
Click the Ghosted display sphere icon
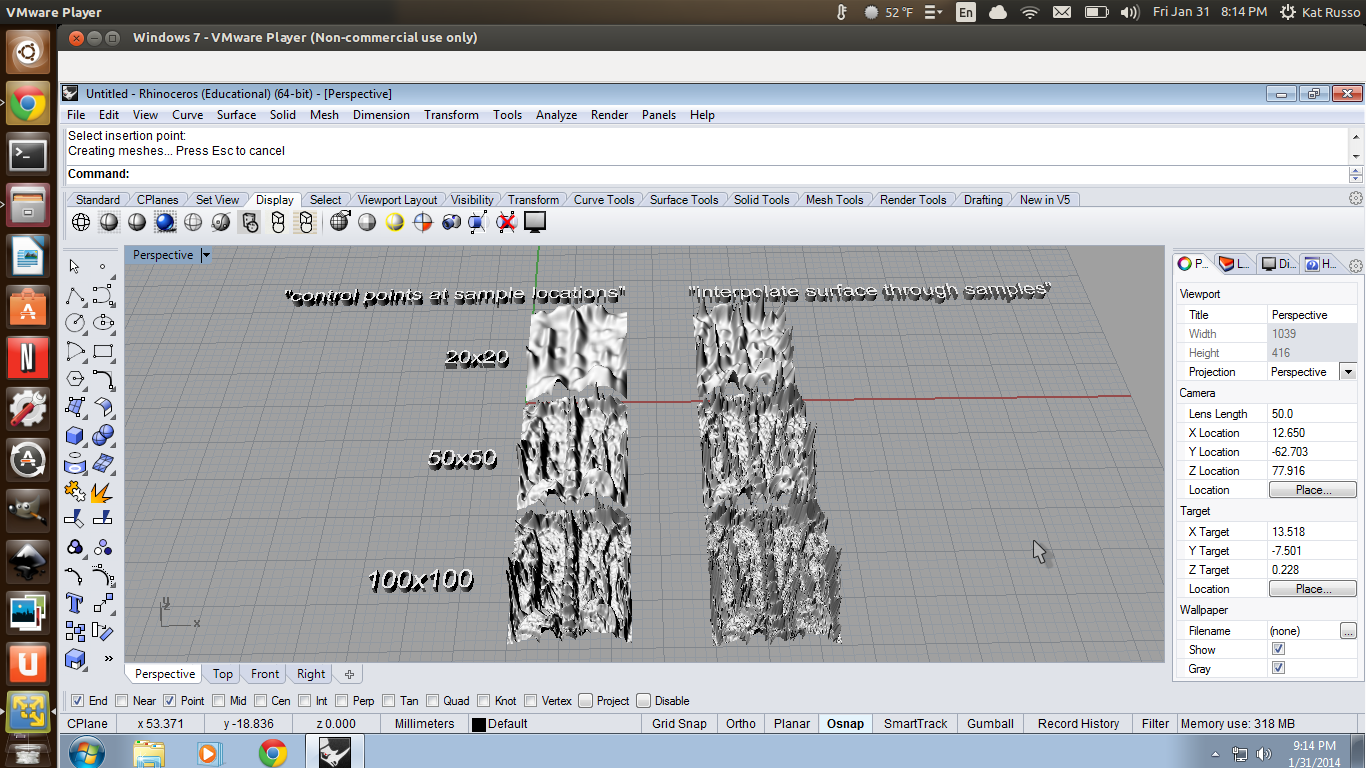tap(192, 222)
